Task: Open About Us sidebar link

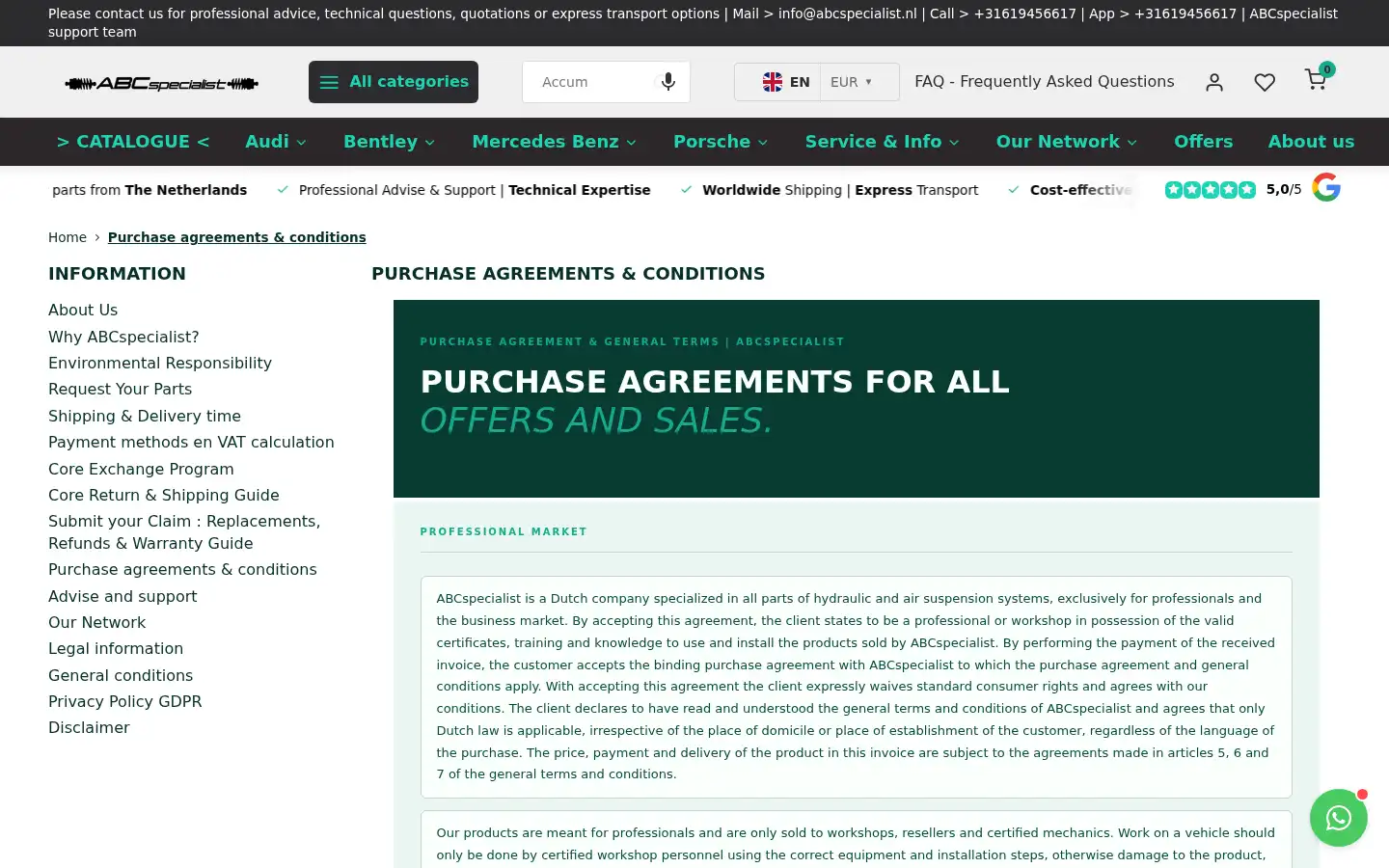Action: pyautogui.click(x=83, y=310)
